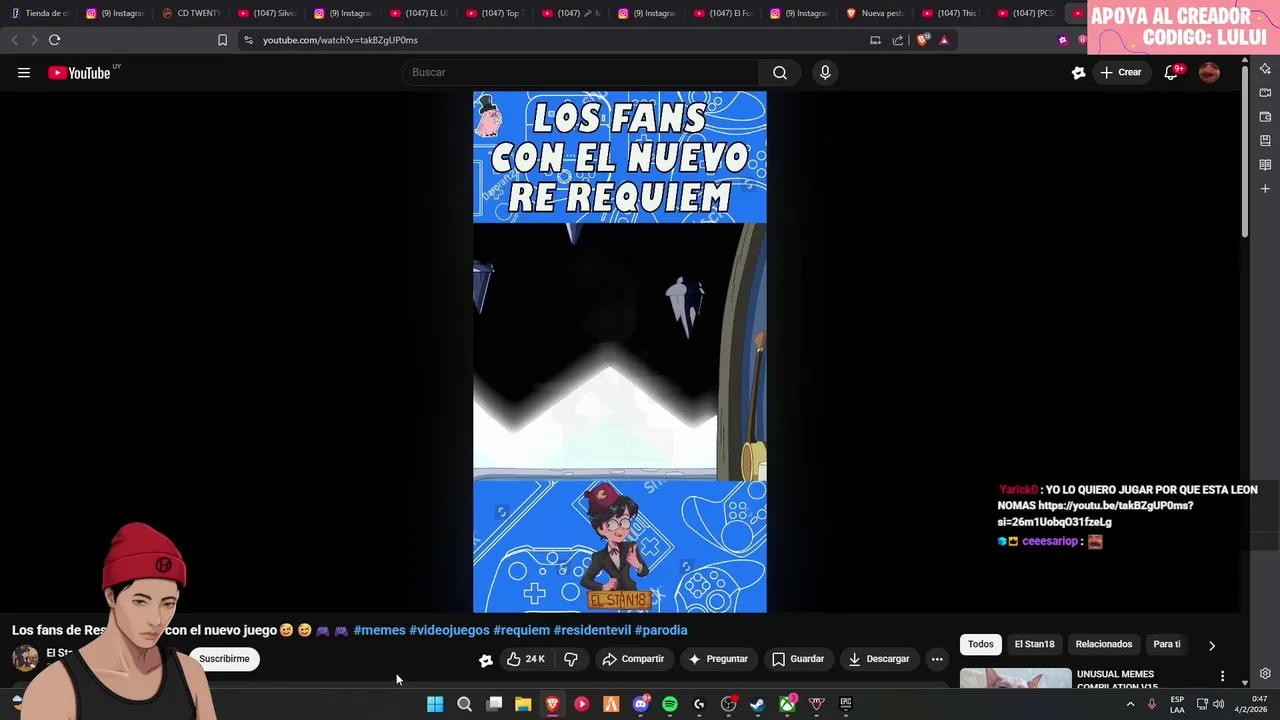Open the account avatar menu

click(1209, 72)
